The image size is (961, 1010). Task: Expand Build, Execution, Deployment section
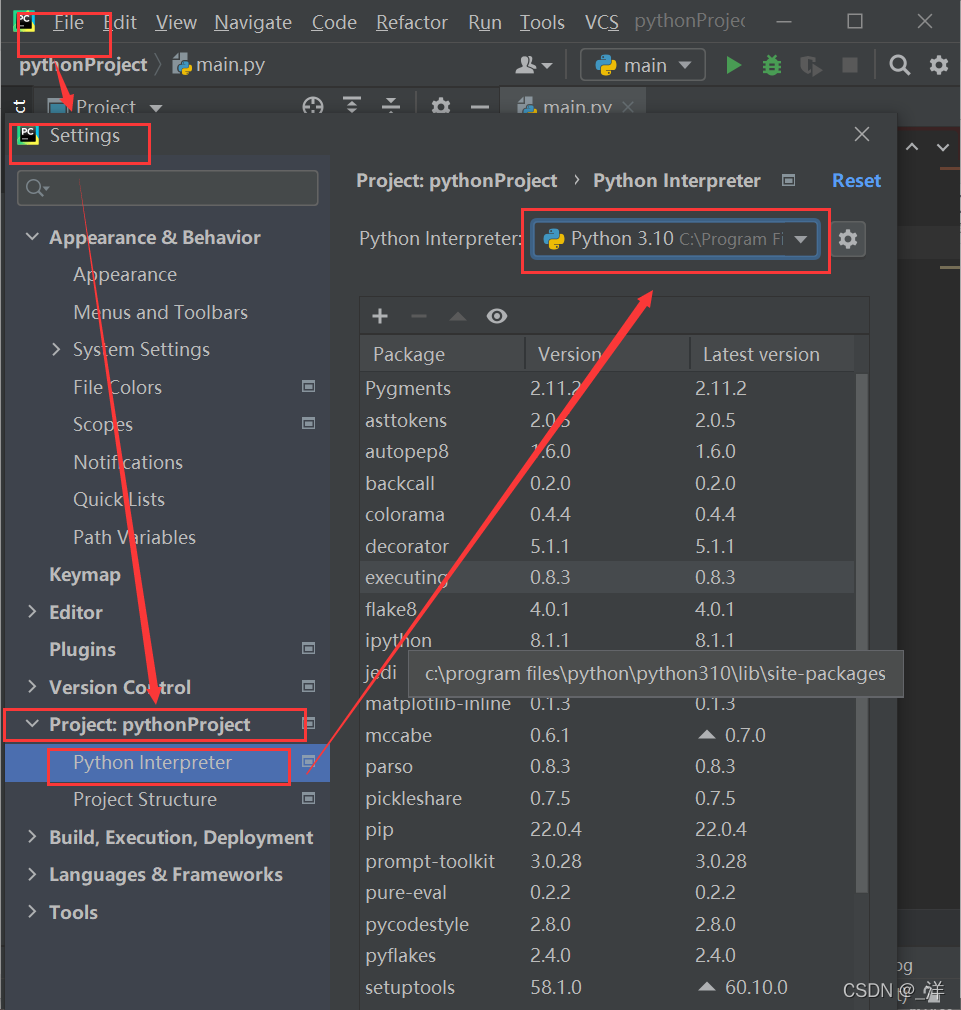click(x=32, y=837)
